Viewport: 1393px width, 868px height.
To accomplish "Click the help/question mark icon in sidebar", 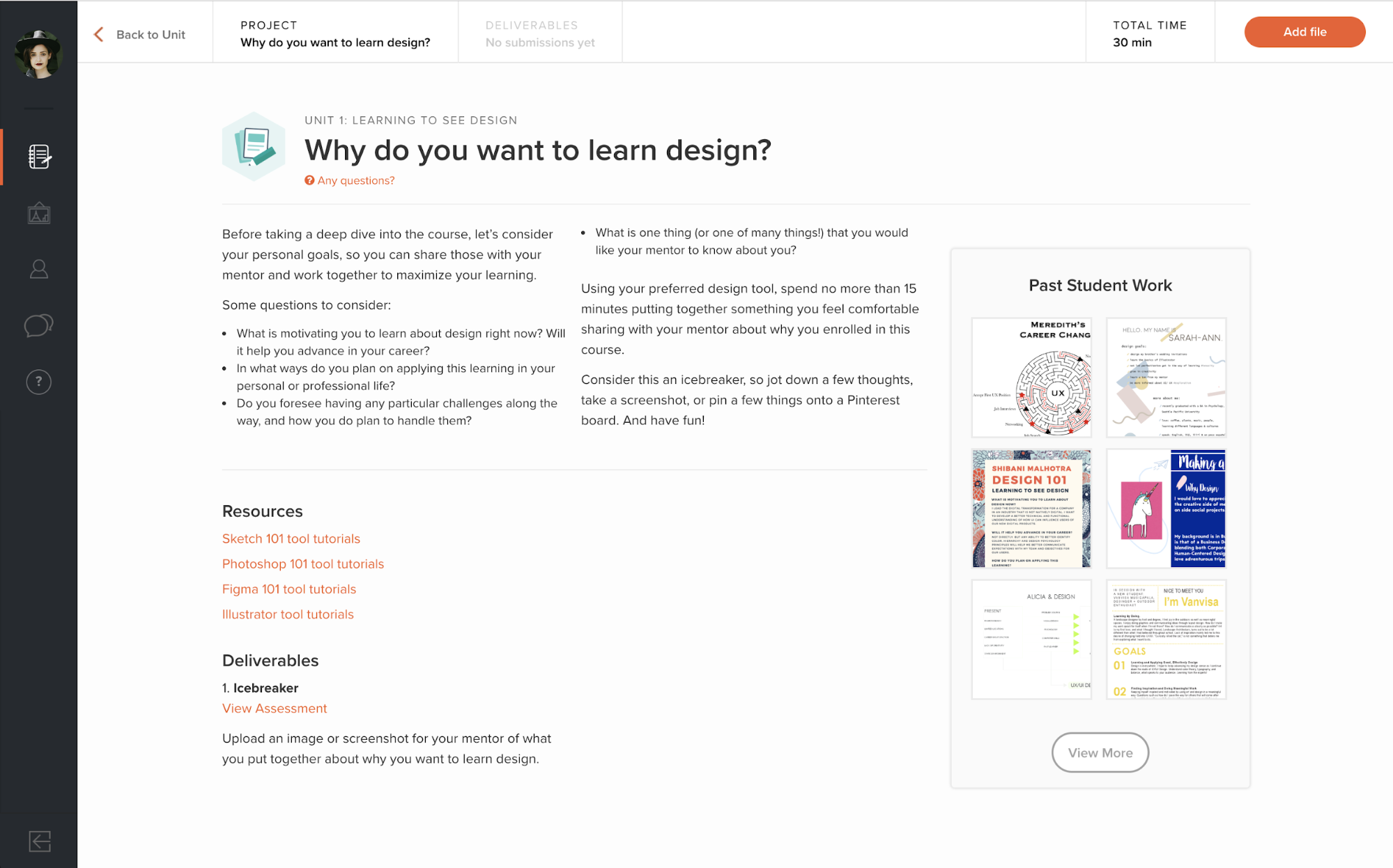I will click(38, 382).
